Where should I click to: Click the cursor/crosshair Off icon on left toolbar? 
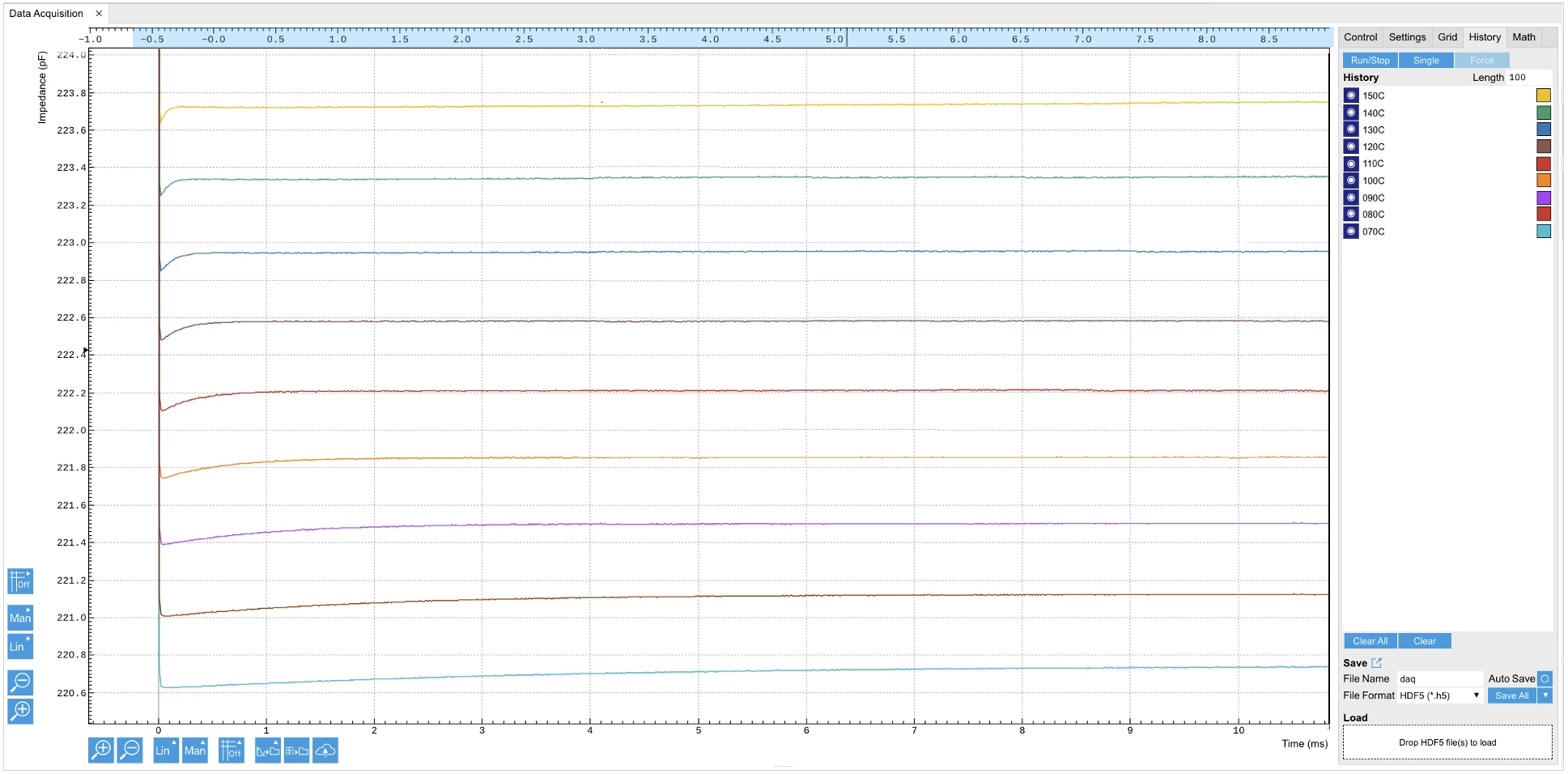coord(20,581)
